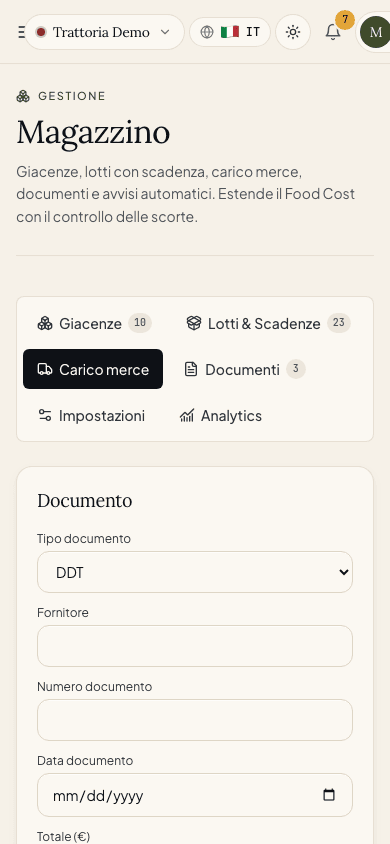Go to Impostazioni tab
Screen dimensions: 390x844
(91, 416)
